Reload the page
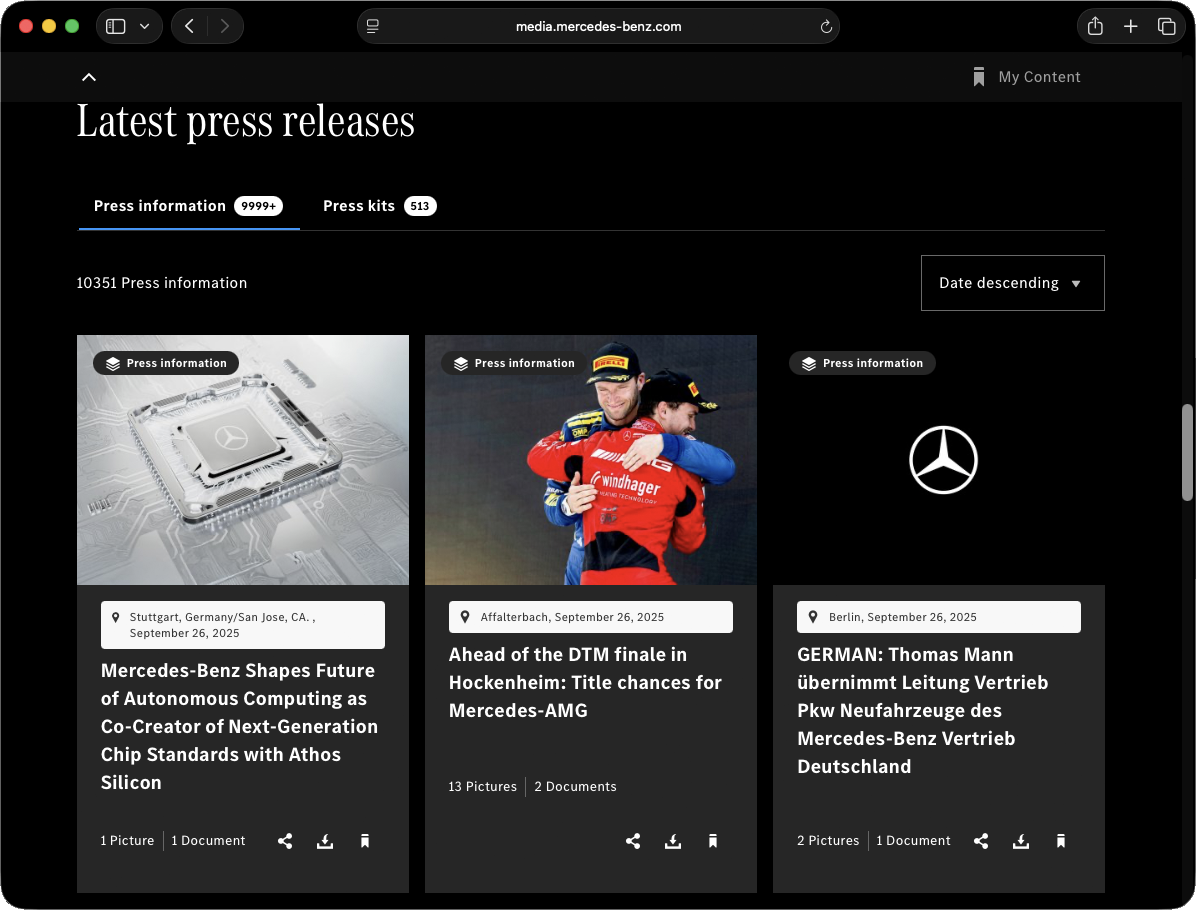Image resolution: width=1196 pixels, height=910 pixels. (825, 27)
